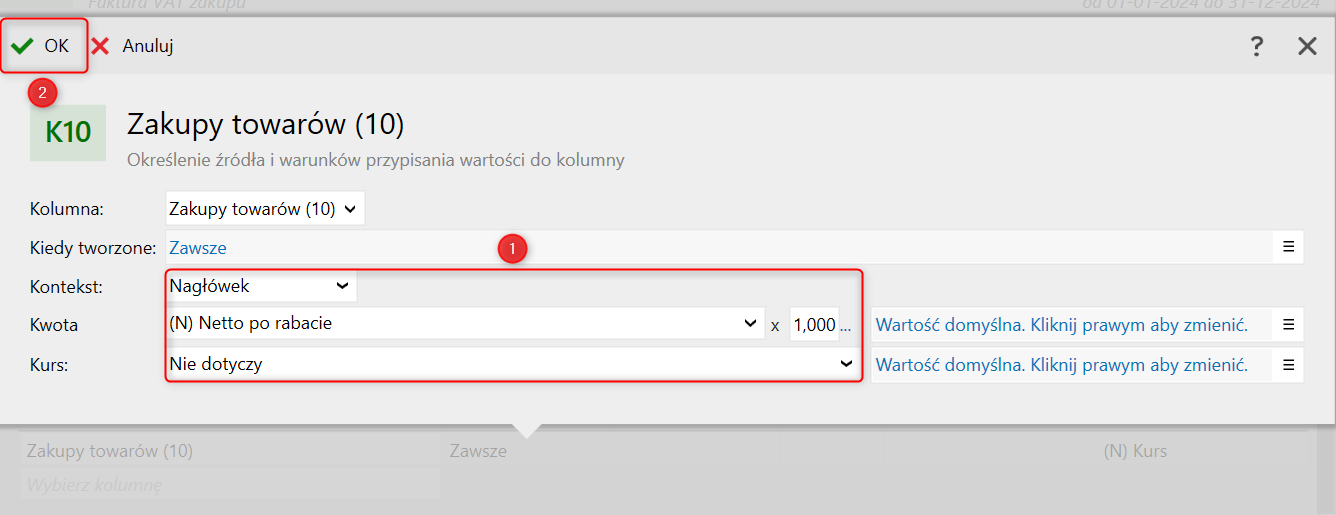Viewport: 1336px width, 515px height.
Task: Expand the Kolumna dropdown Zakupy towarów (10)
Action: click(x=265, y=209)
